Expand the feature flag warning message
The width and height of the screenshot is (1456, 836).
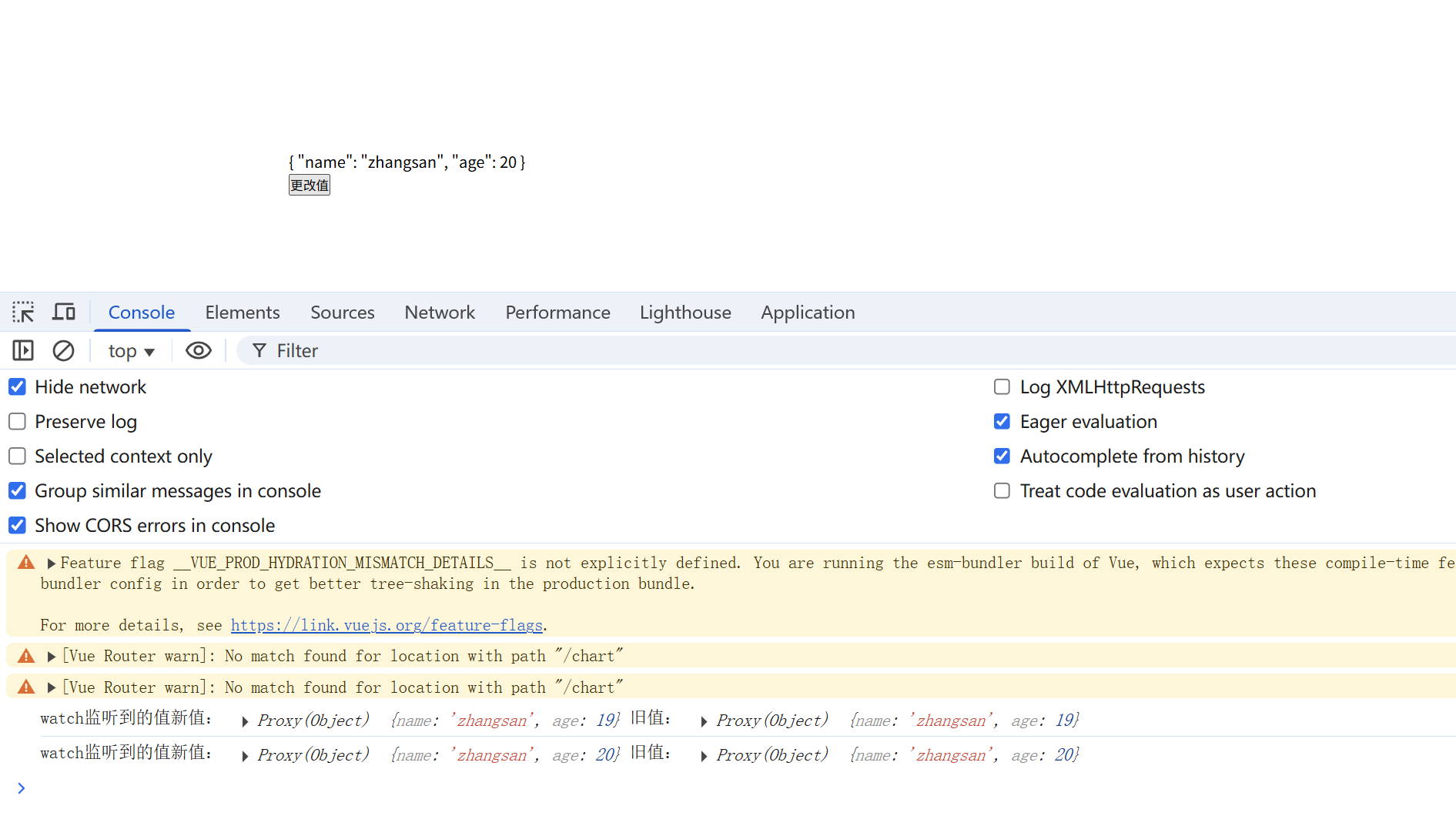point(52,563)
